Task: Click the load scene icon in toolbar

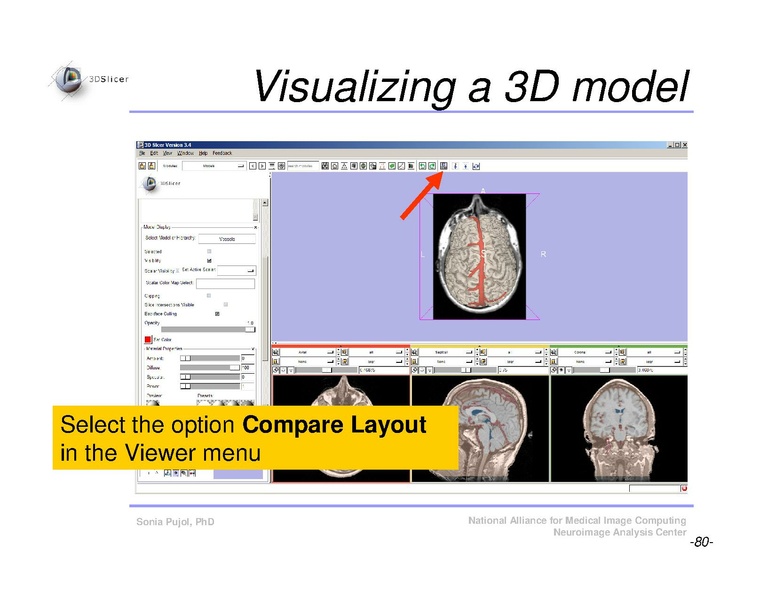Action: click(142, 166)
